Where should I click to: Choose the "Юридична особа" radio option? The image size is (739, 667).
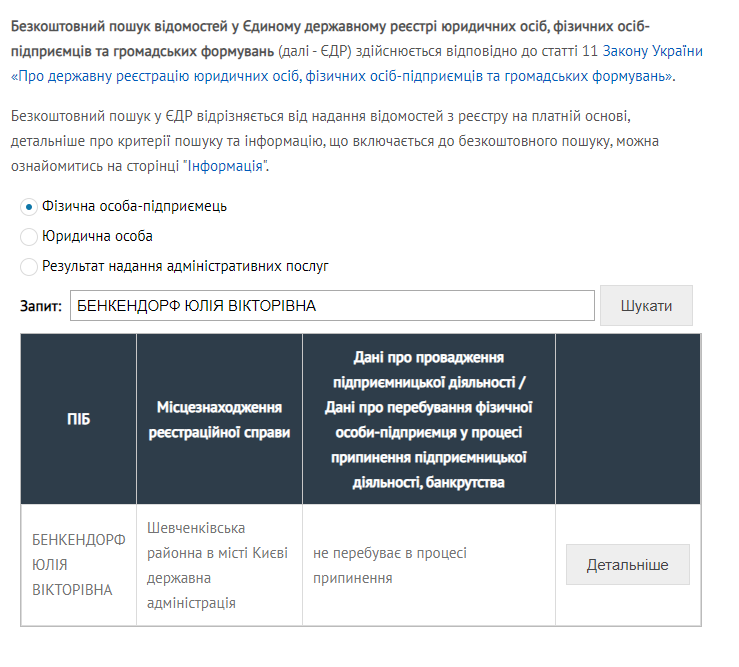click(28, 237)
